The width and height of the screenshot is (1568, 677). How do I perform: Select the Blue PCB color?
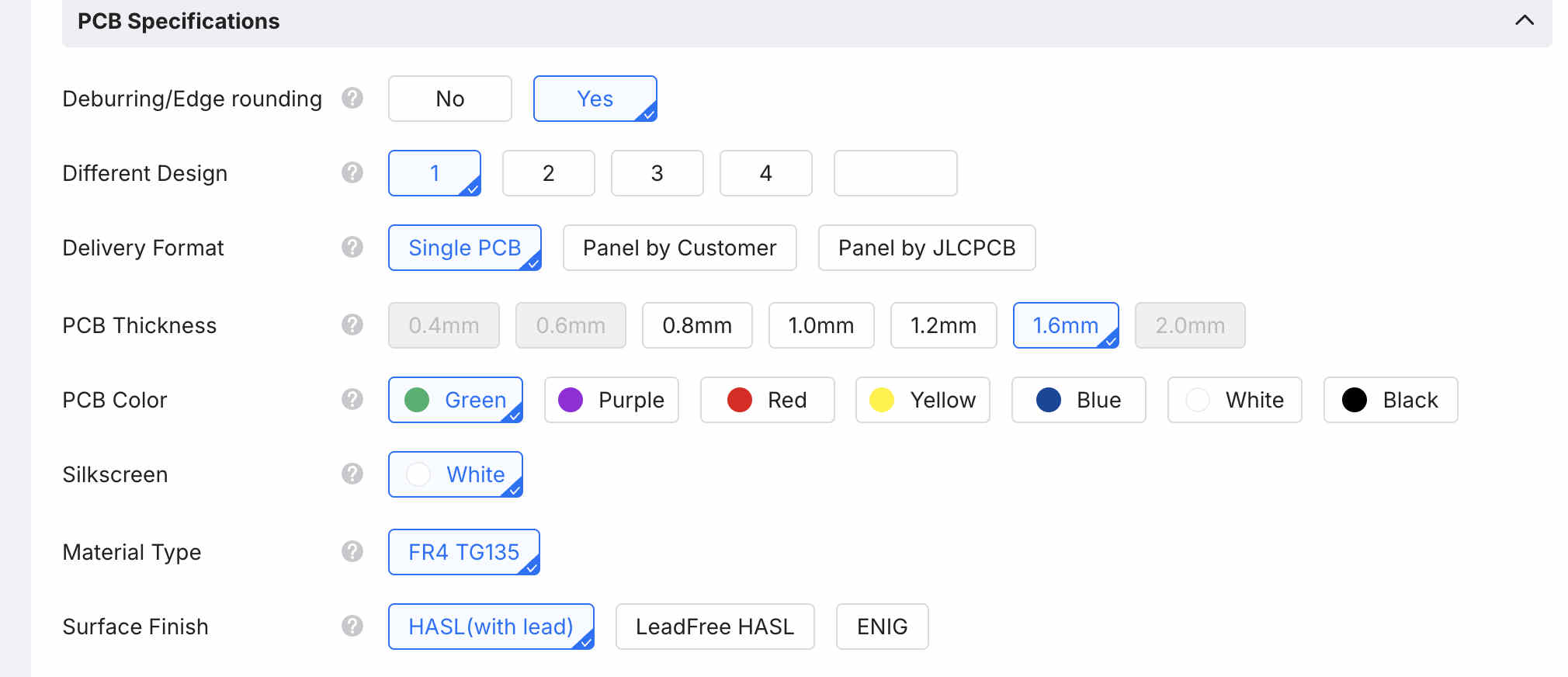[x=1078, y=400]
